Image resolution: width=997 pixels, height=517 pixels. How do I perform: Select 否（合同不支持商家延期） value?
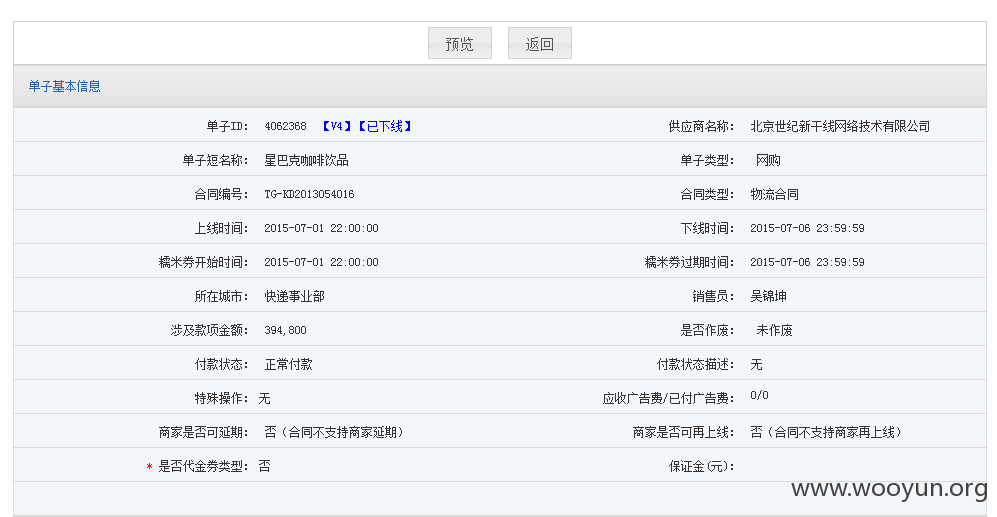click(334, 432)
